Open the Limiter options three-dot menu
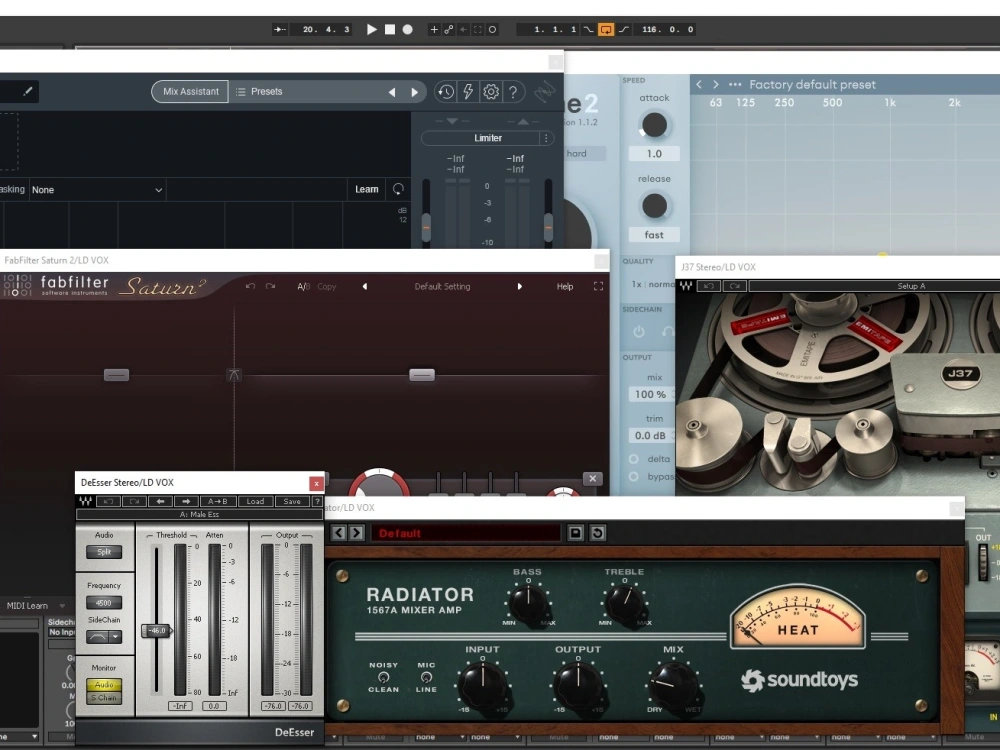Image resolution: width=1000 pixels, height=750 pixels. (x=546, y=138)
